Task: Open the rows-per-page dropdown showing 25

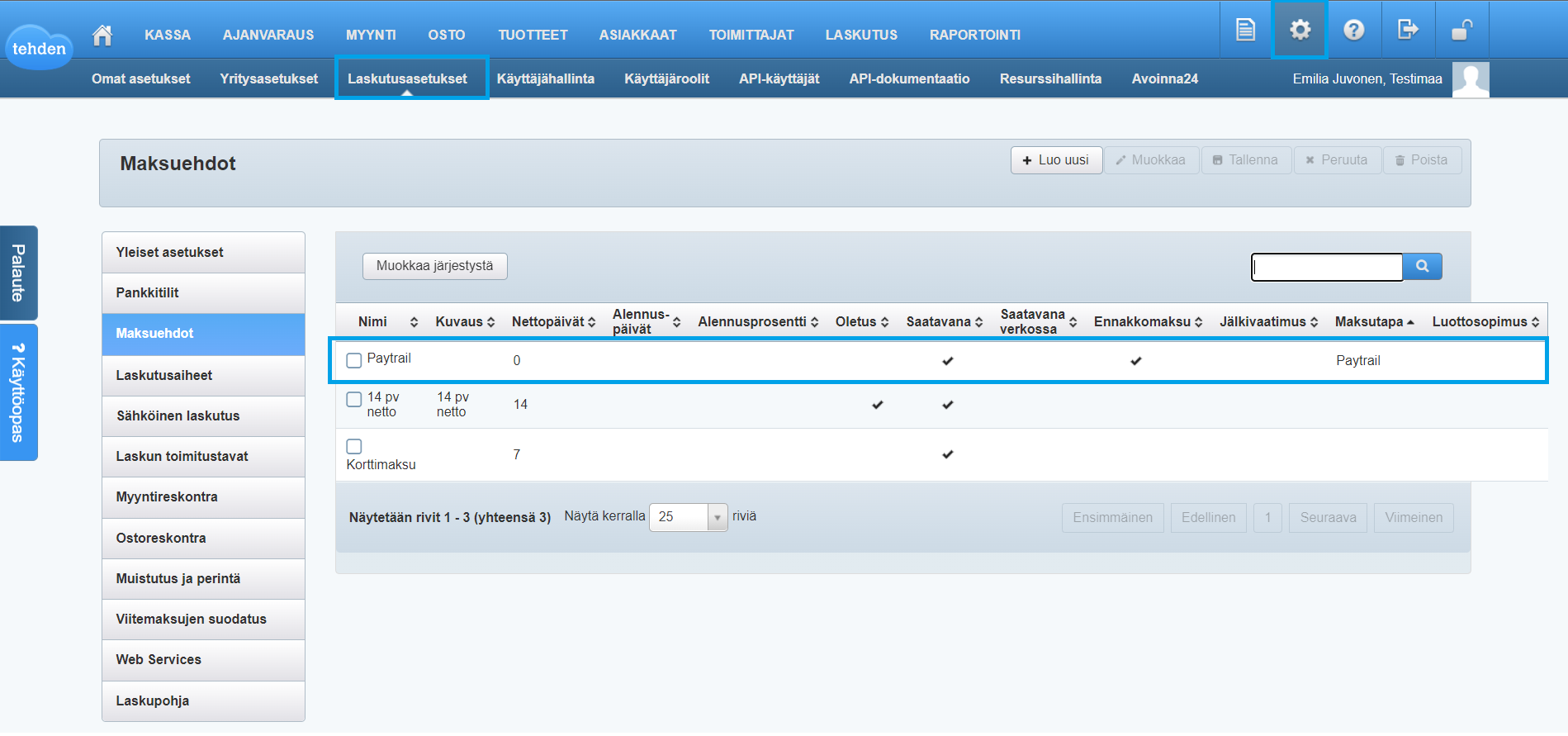Action: [x=688, y=517]
